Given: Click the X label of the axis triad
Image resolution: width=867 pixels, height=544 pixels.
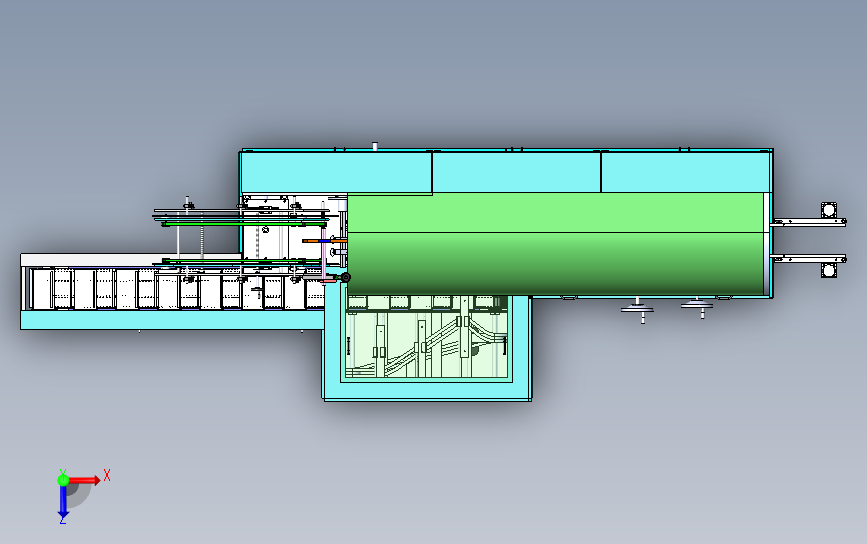Looking at the screenshot, I should [107, 475].
